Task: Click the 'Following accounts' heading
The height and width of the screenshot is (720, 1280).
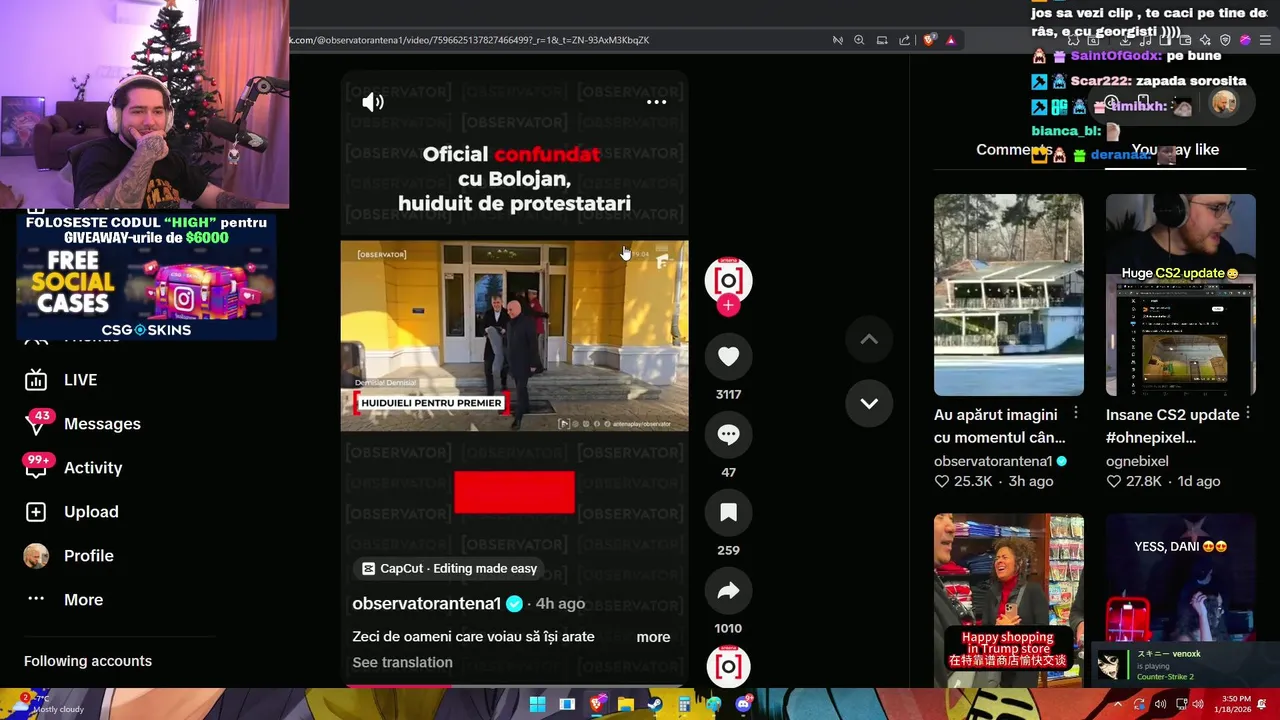Action: pyautogui.click(x=88, y=661)
